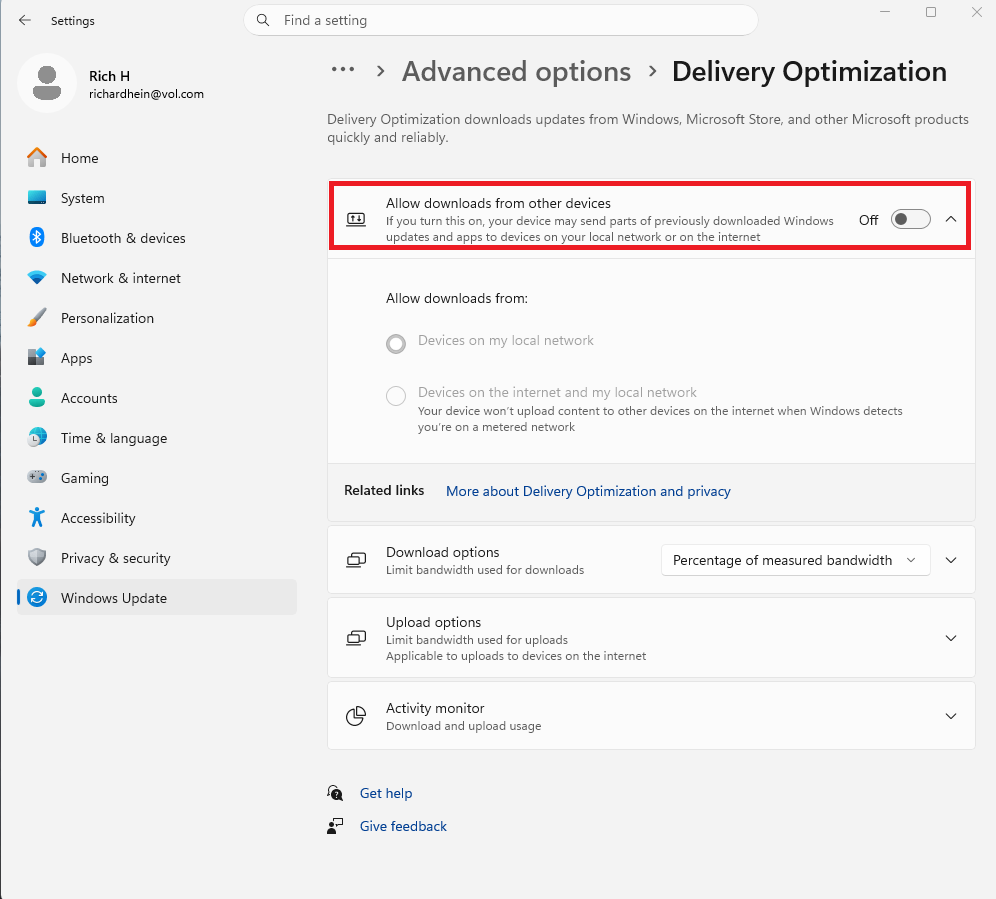
Task: Click the Windows Update sync icon
Action: pyautogui.click(x=37, y=597)
